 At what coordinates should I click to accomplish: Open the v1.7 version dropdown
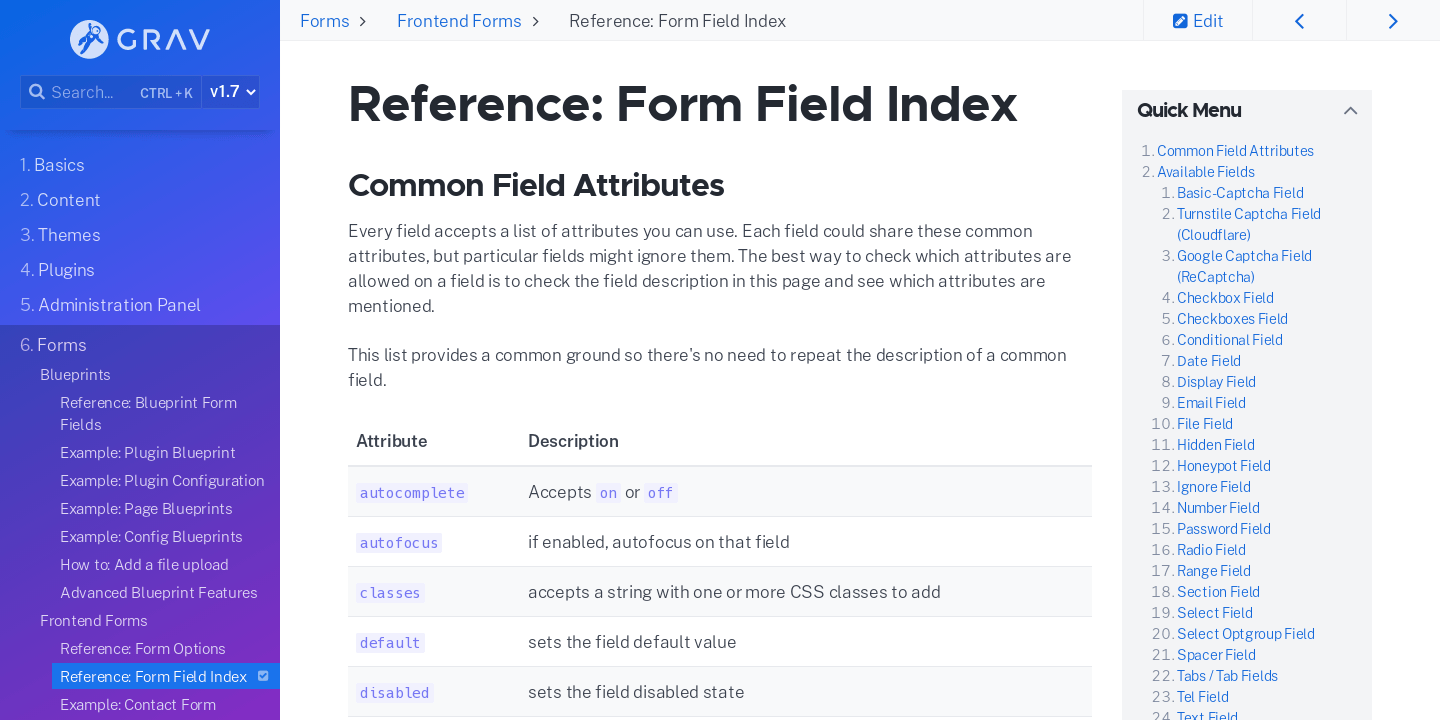tap(231, 92)
